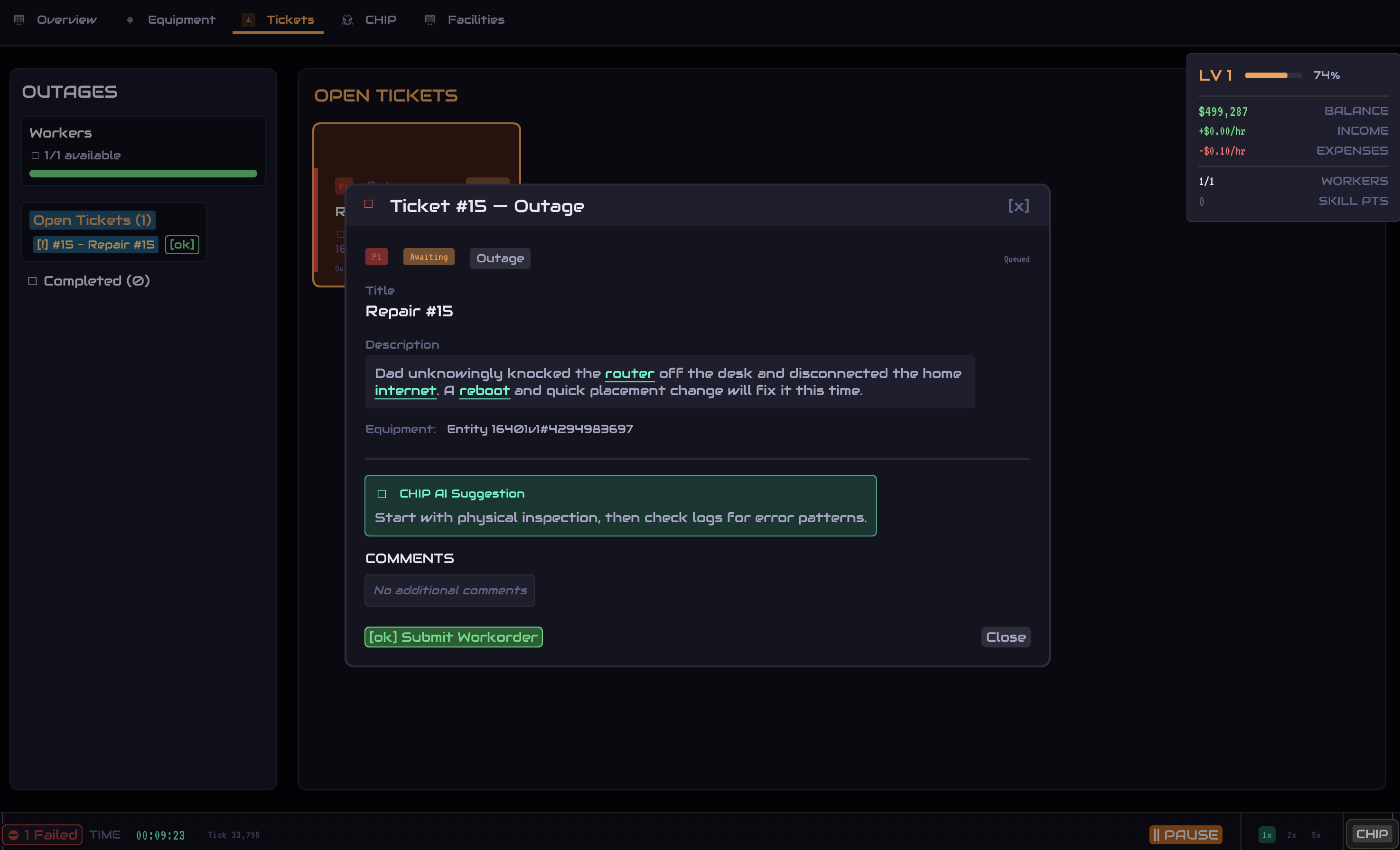The height and width of the screenshot is (850, 1400).
Task: Switch to the Equipment tab
Action: 181,20
